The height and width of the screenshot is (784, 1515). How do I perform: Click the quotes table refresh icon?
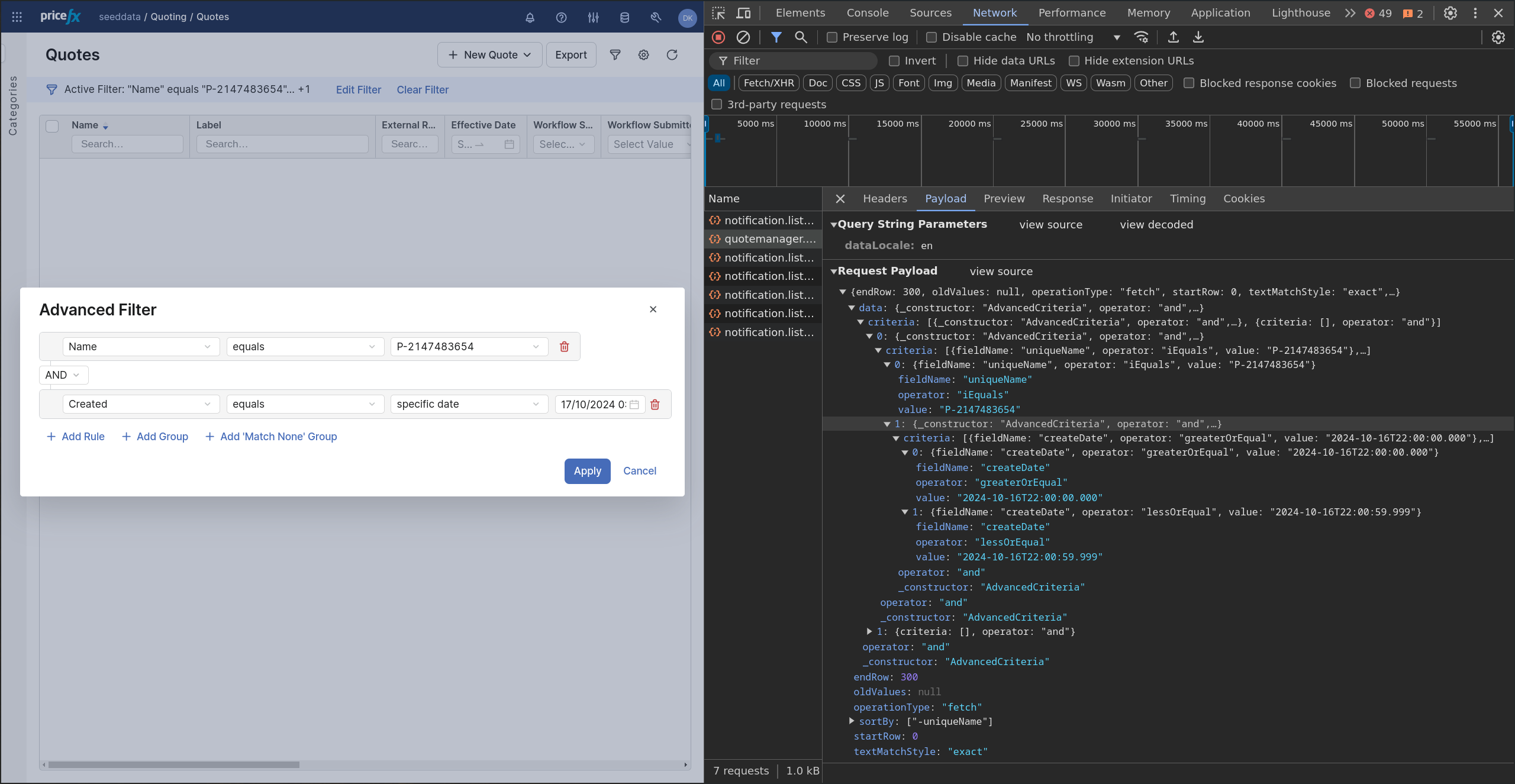(x=672, y=55)
